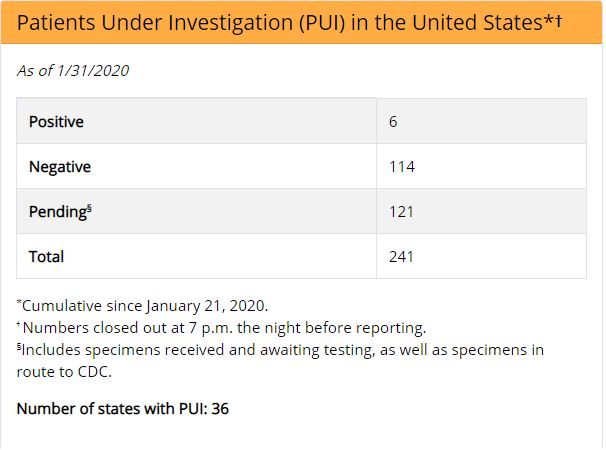Screen dimensions: 606x450
Task: Click the Total row label
Action: pos(46,257)
